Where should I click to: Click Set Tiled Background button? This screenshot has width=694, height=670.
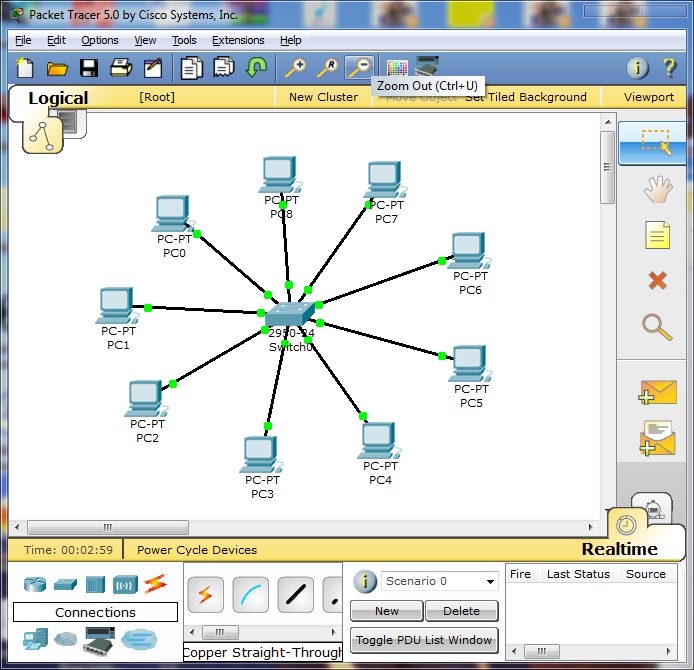pos(526,97)
